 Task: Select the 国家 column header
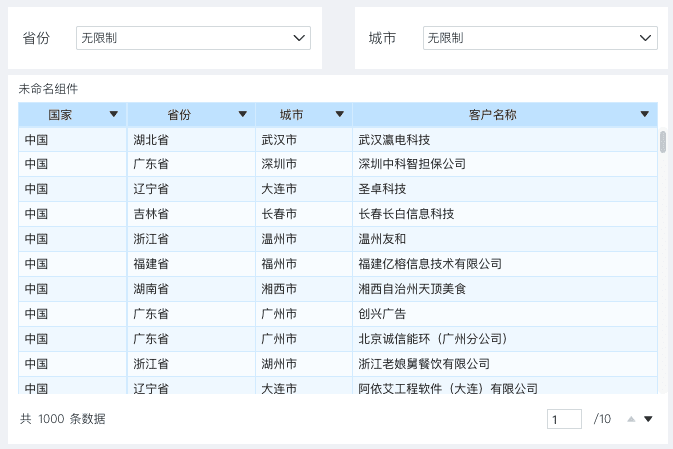[x=60, y=114]
